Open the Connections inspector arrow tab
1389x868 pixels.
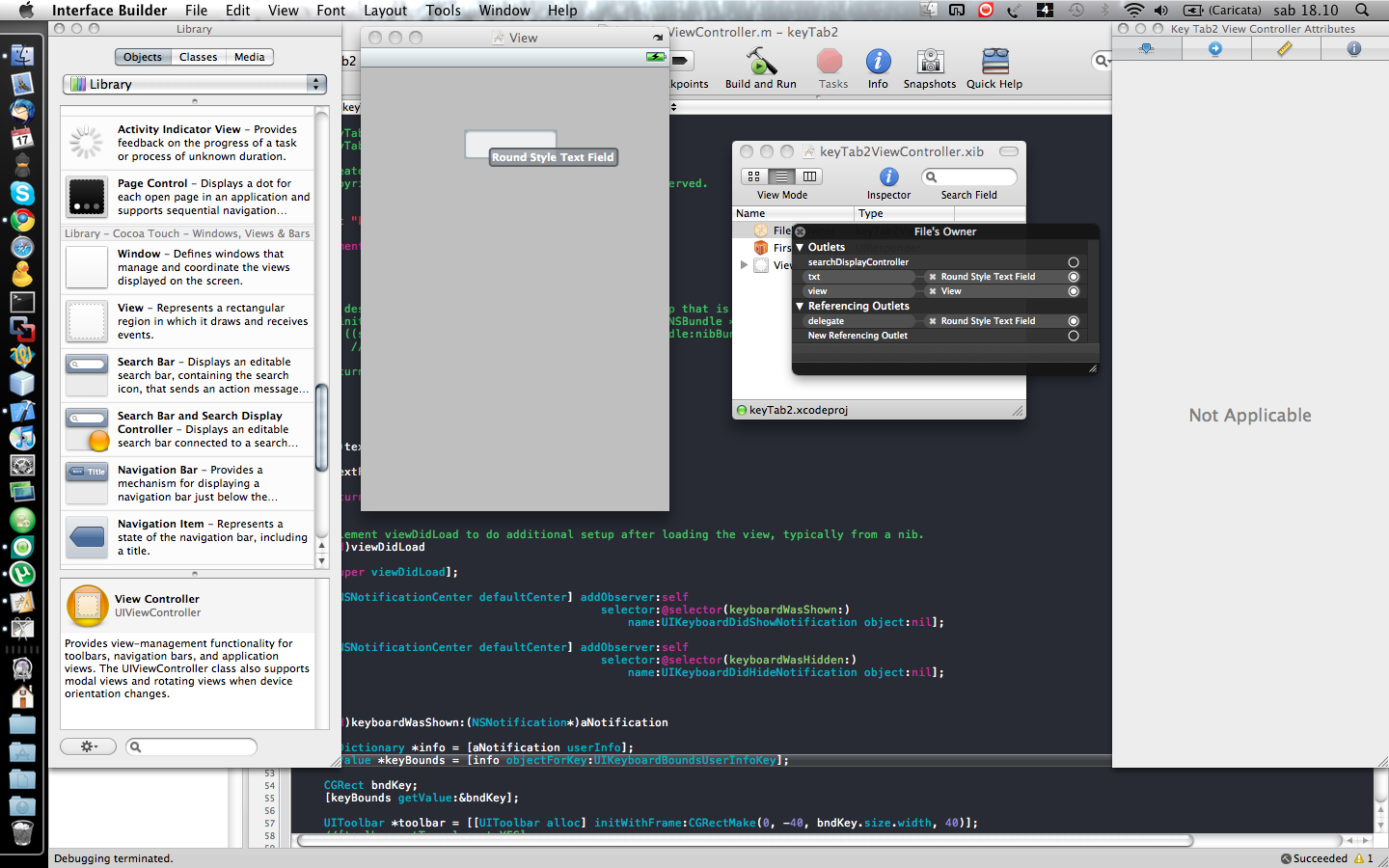point(1215,49)
